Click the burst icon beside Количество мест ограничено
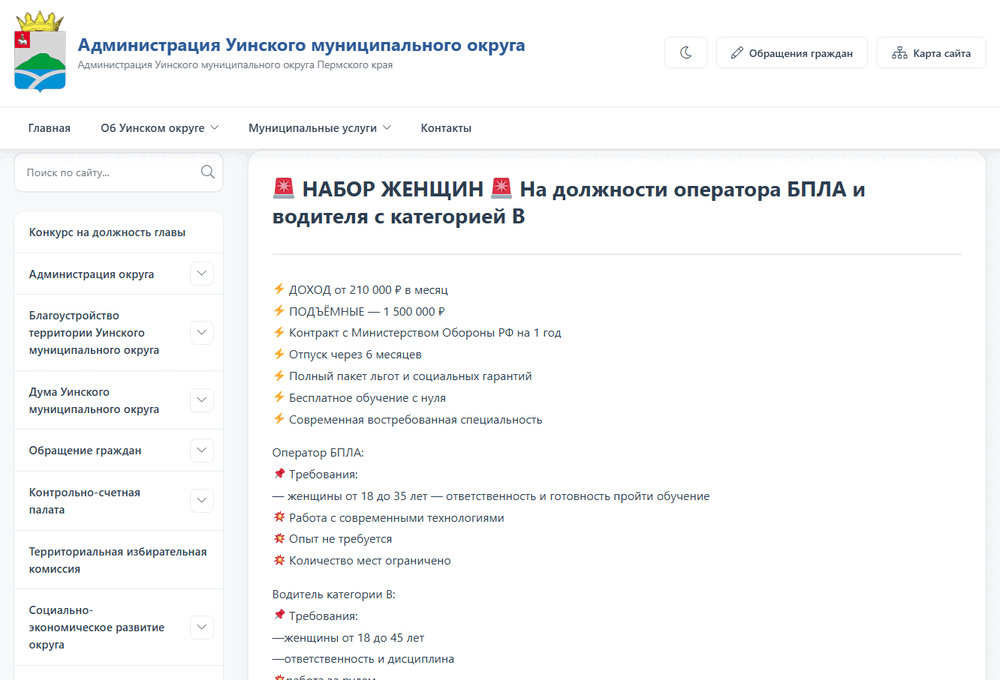Screen dimensions: 1000x680 (279, 560)
